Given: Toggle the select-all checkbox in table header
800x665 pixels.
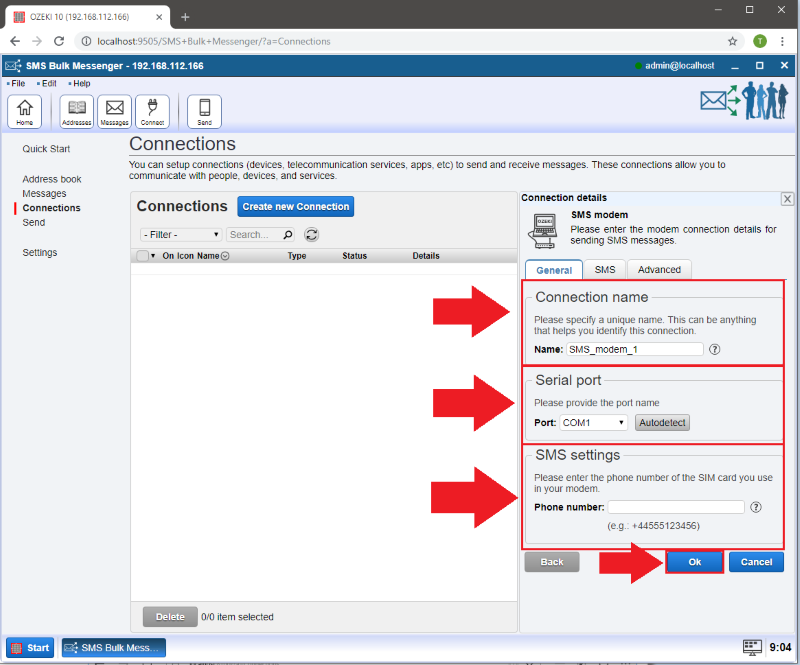Looking at the screenshot, I should [142, 256].
